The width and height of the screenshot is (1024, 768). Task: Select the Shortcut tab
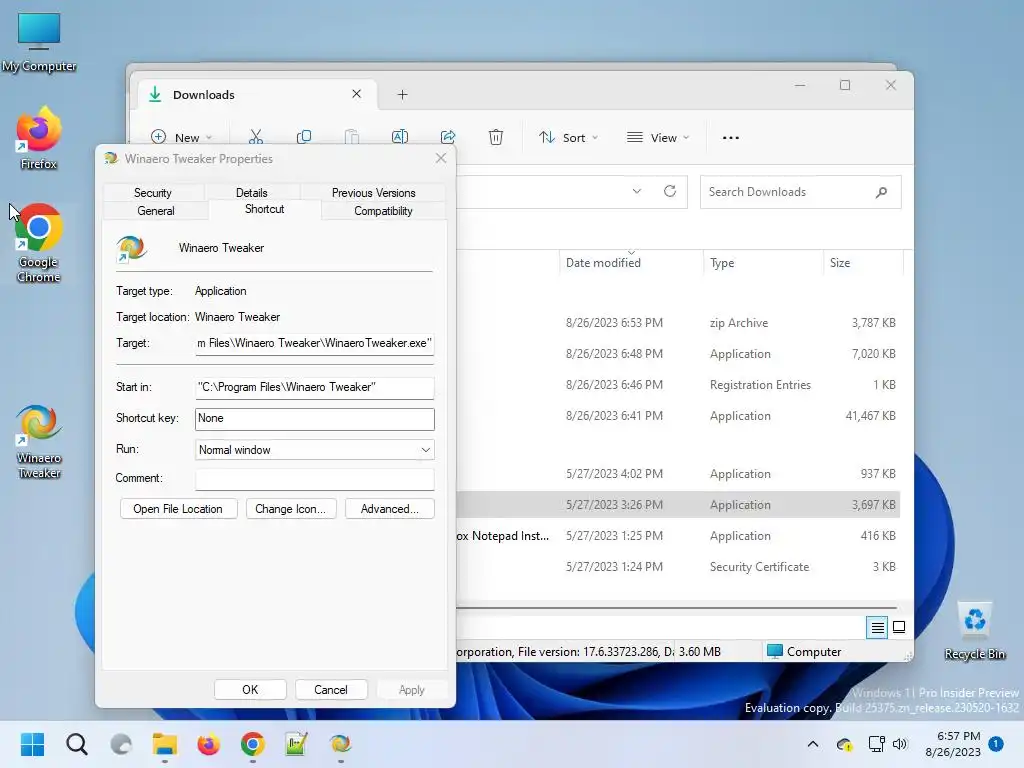[264, 209]
